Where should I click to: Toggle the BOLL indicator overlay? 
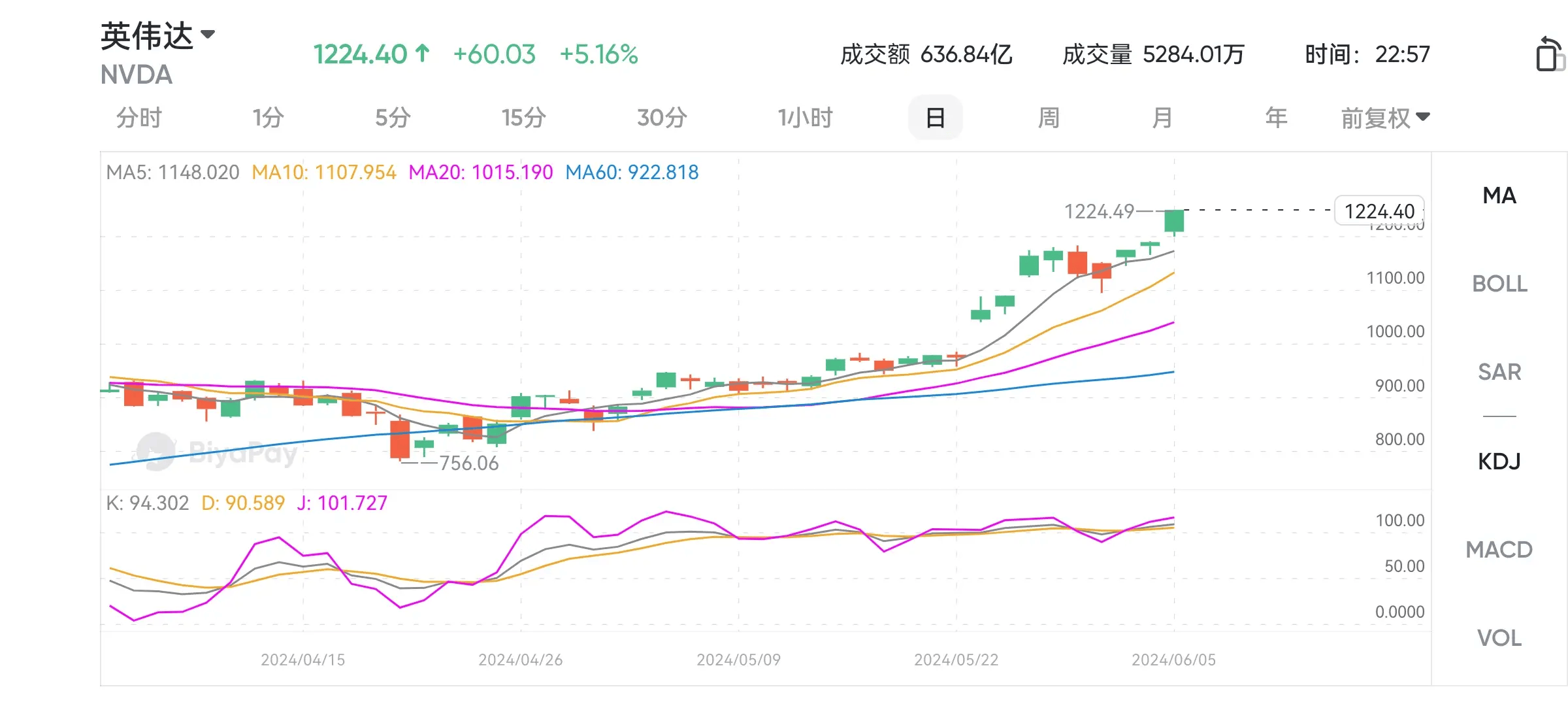pos(1499,284)
